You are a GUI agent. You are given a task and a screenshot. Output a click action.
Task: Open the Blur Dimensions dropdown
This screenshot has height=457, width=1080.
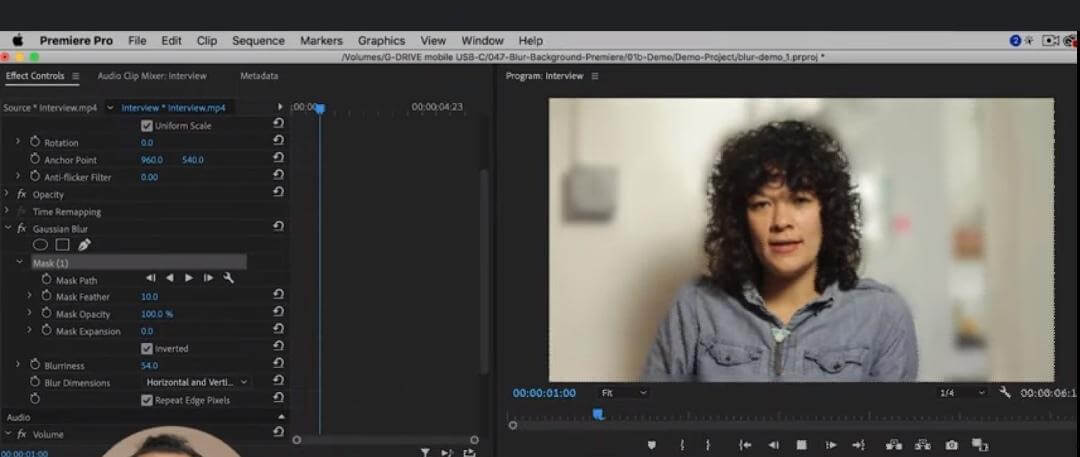tap(196, 382)
